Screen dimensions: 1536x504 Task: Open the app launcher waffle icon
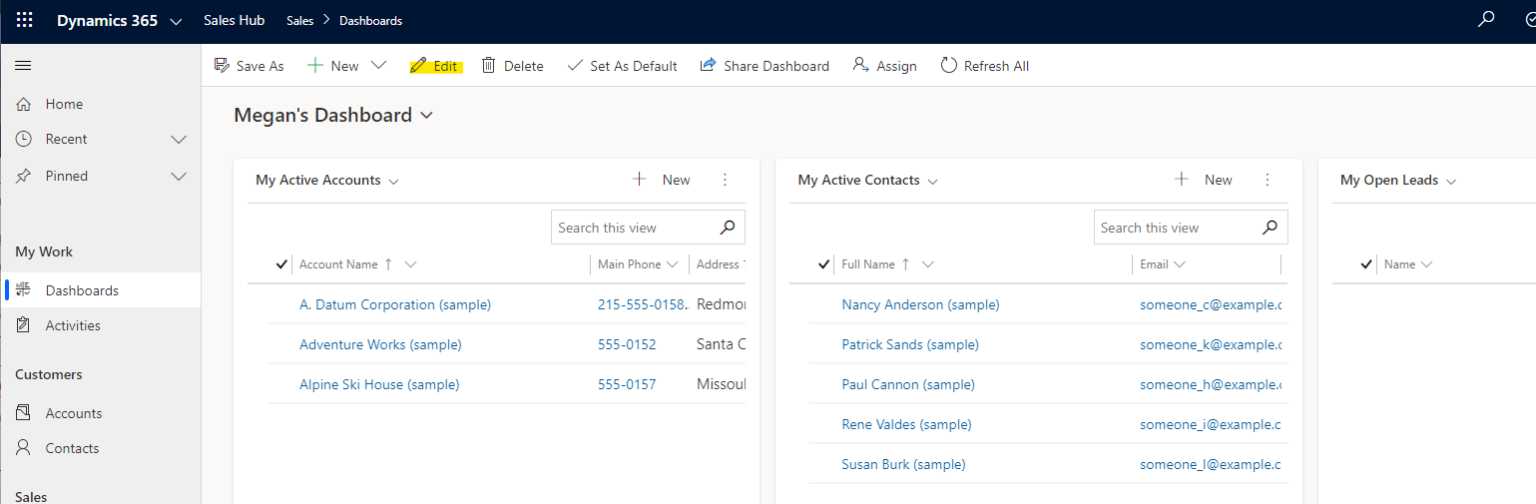(24, 20)
